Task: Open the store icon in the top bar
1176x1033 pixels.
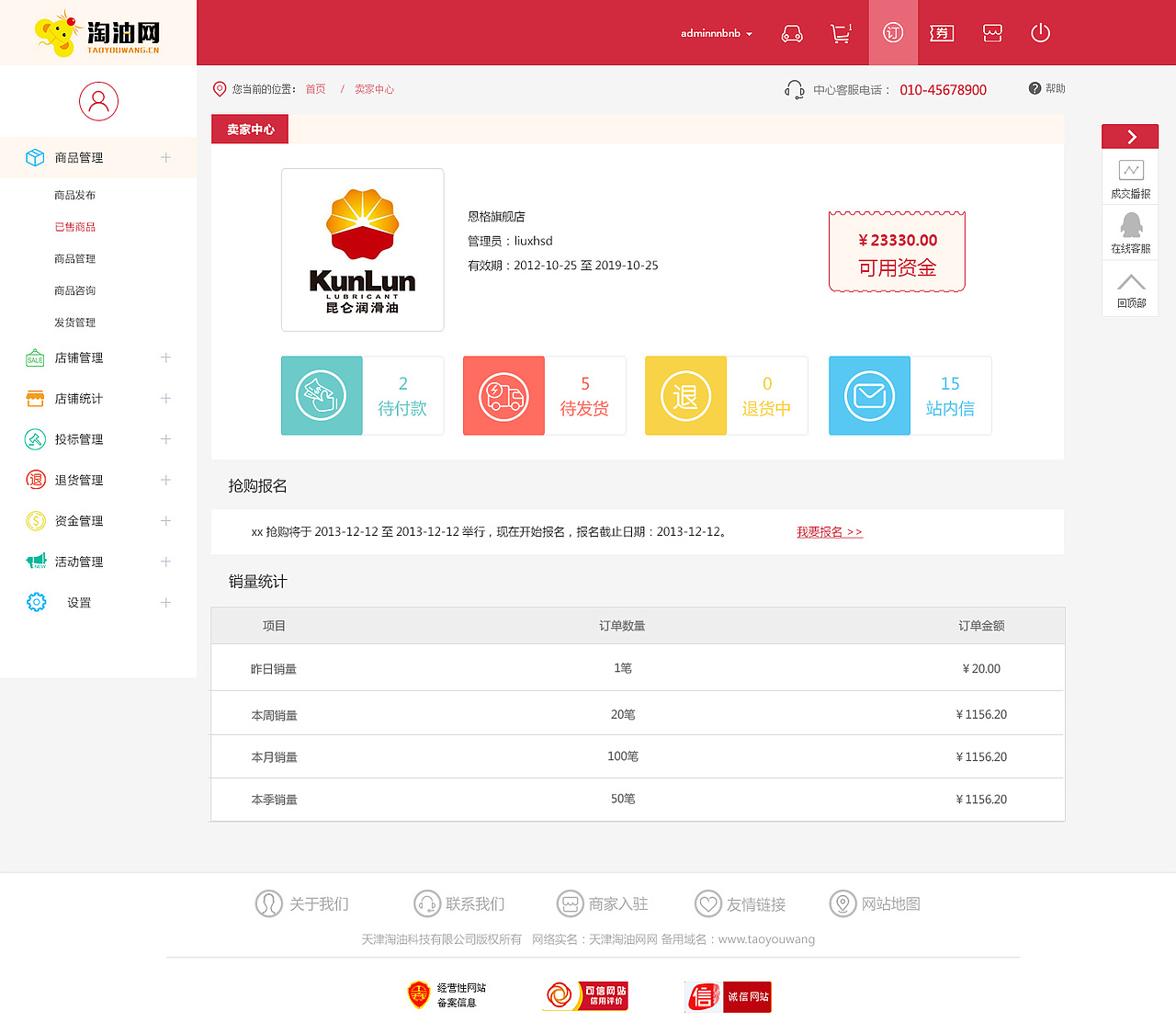Action: coord(992,32)
